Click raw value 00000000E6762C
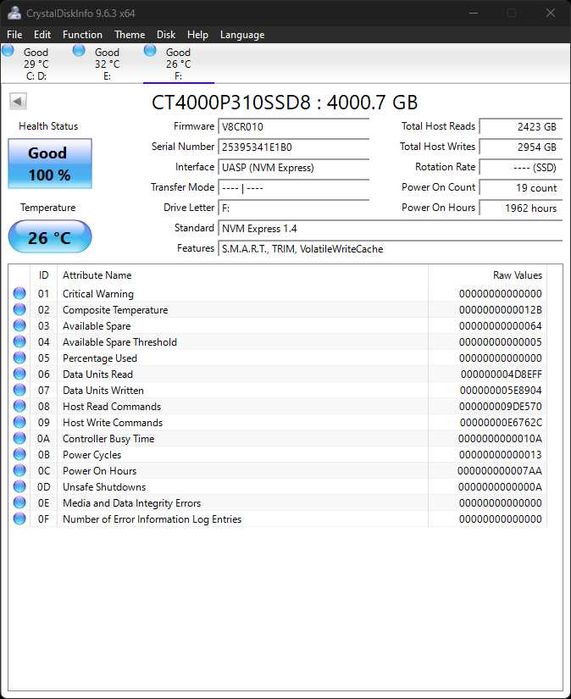Image resolution: width=571 pixels, height=699 pixels. [501, 422]
